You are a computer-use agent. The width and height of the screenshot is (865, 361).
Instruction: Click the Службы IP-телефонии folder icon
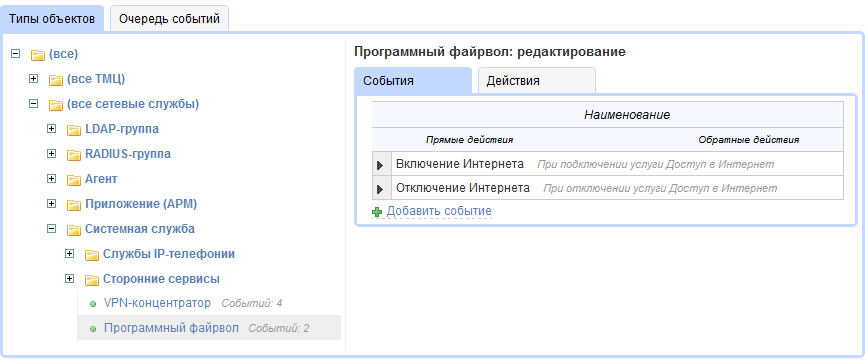coord(92,255)
